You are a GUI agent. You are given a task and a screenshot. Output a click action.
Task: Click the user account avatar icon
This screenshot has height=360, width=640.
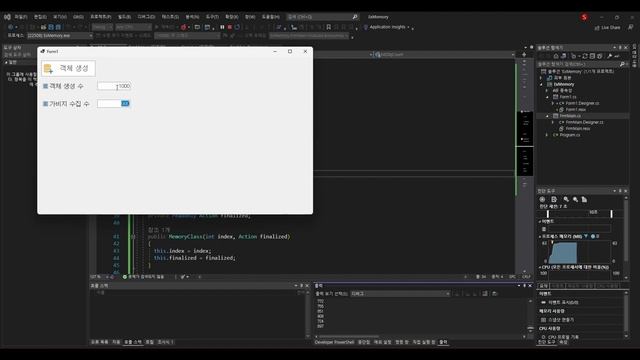pos(584,17)
